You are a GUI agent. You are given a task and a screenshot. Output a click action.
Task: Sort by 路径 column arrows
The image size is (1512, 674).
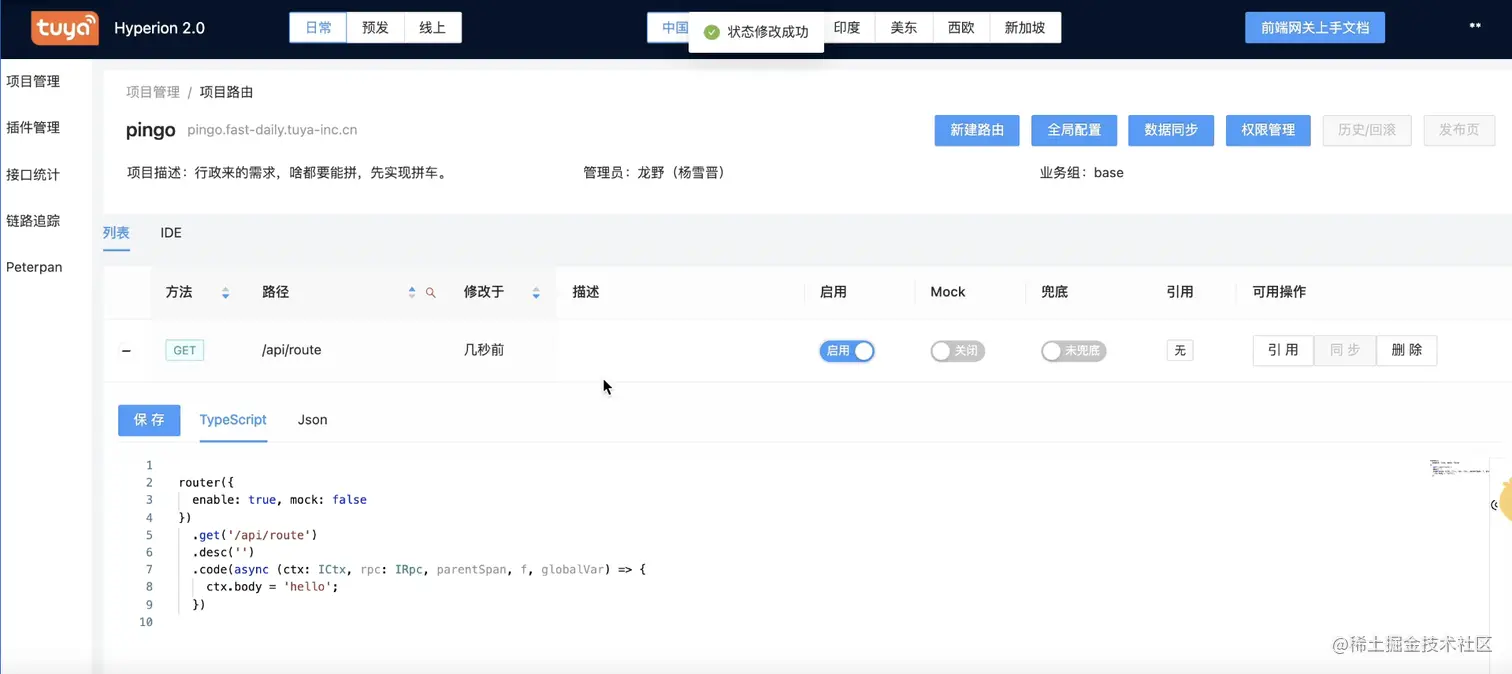(412, 293)
